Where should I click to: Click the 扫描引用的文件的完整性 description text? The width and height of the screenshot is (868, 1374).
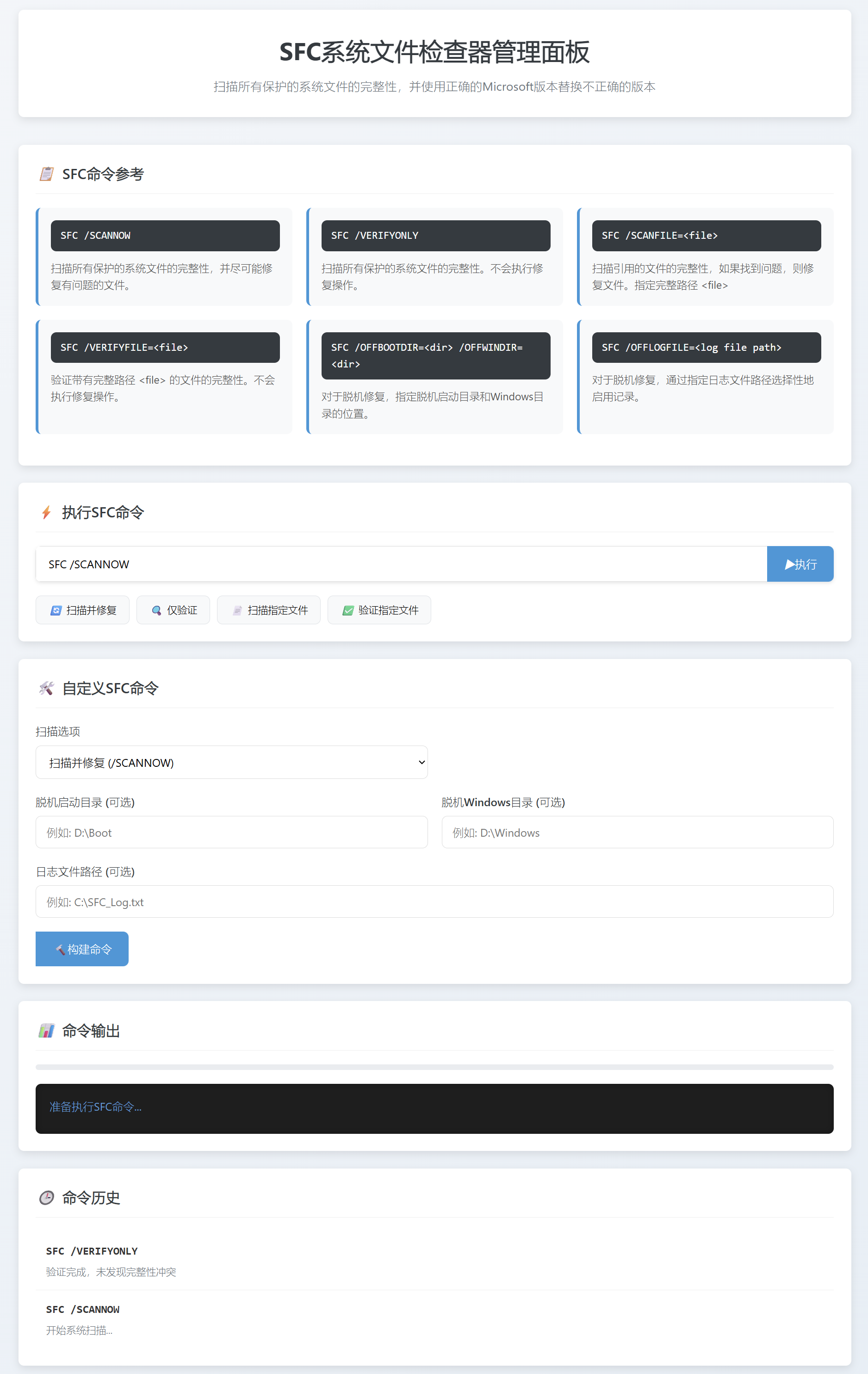tap(703, 277)
